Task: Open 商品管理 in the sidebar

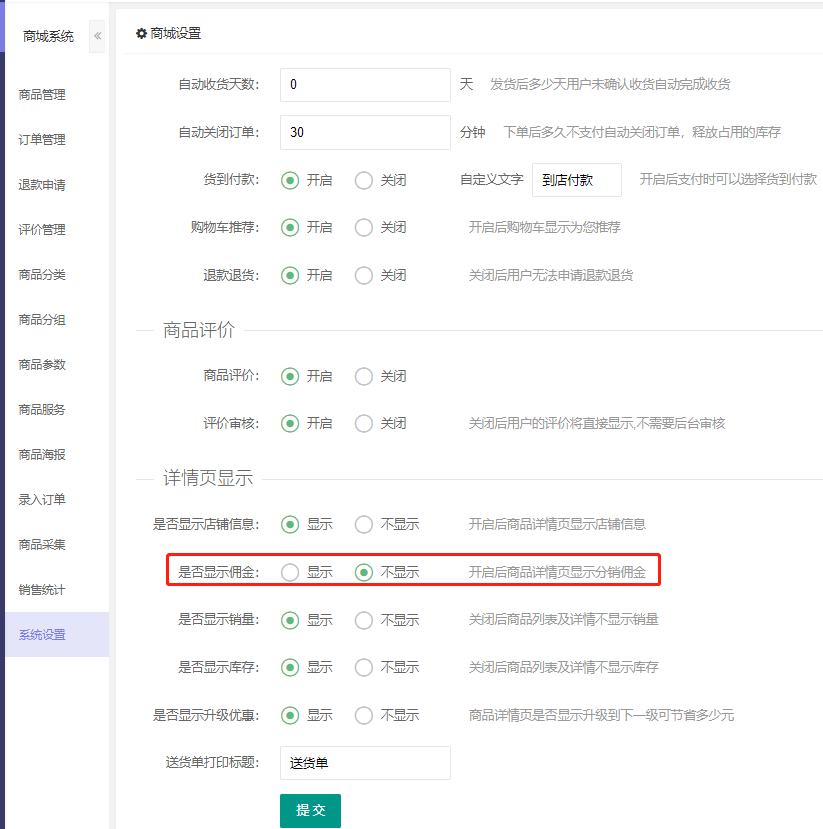Action: click(x=42, y=95)
